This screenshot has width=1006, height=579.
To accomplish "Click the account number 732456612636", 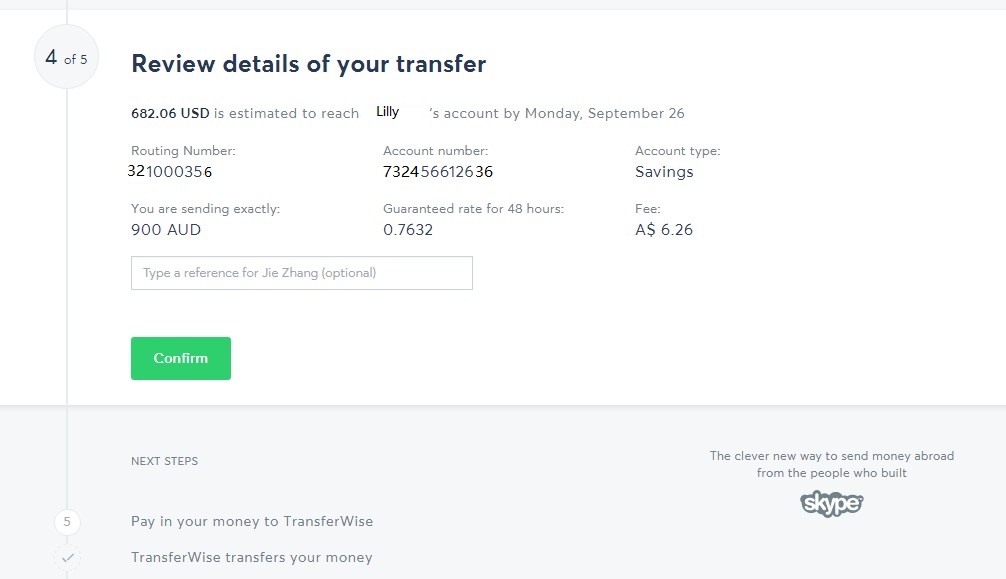I will click(438, 171).
